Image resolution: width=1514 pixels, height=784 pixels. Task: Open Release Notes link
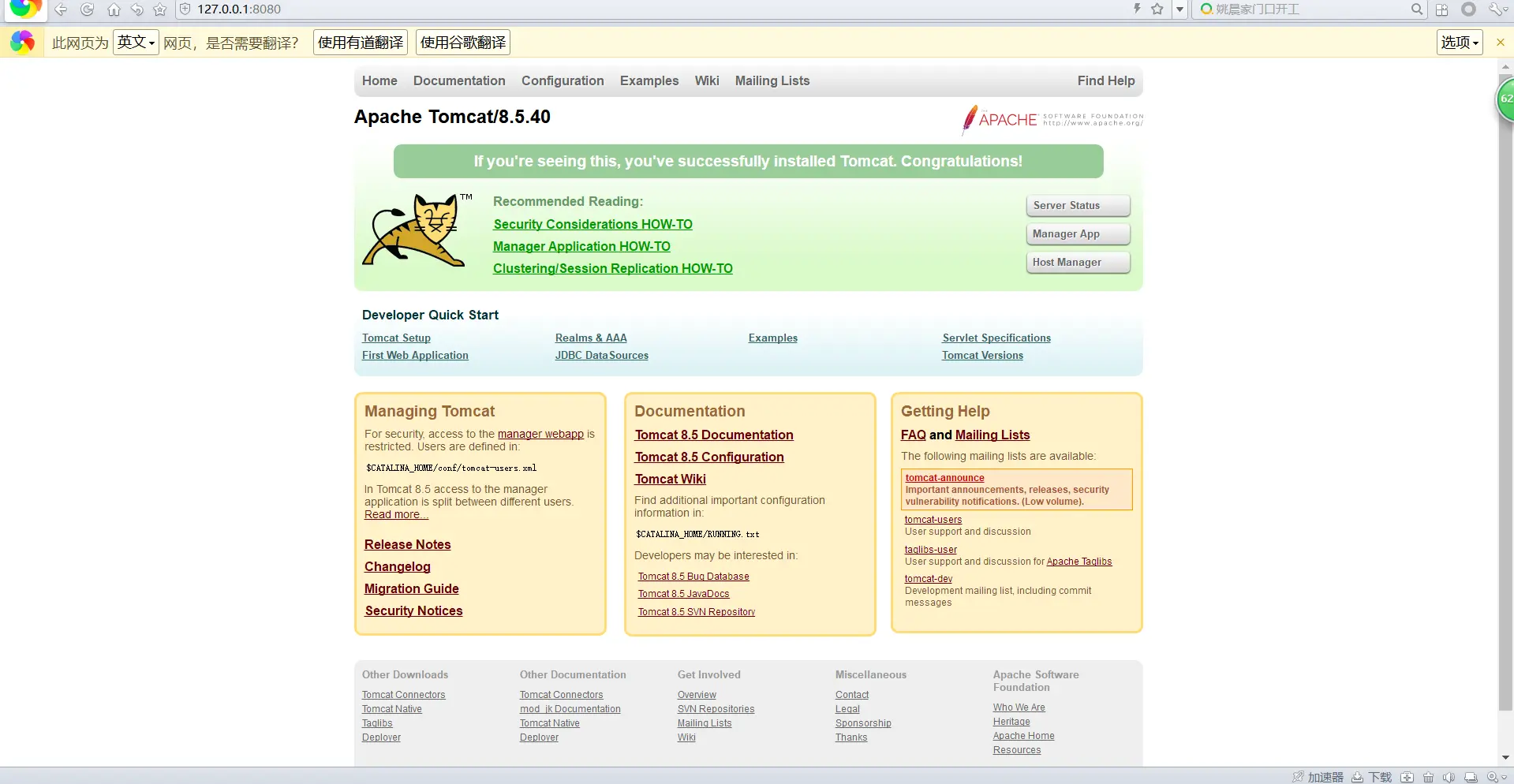407,544
